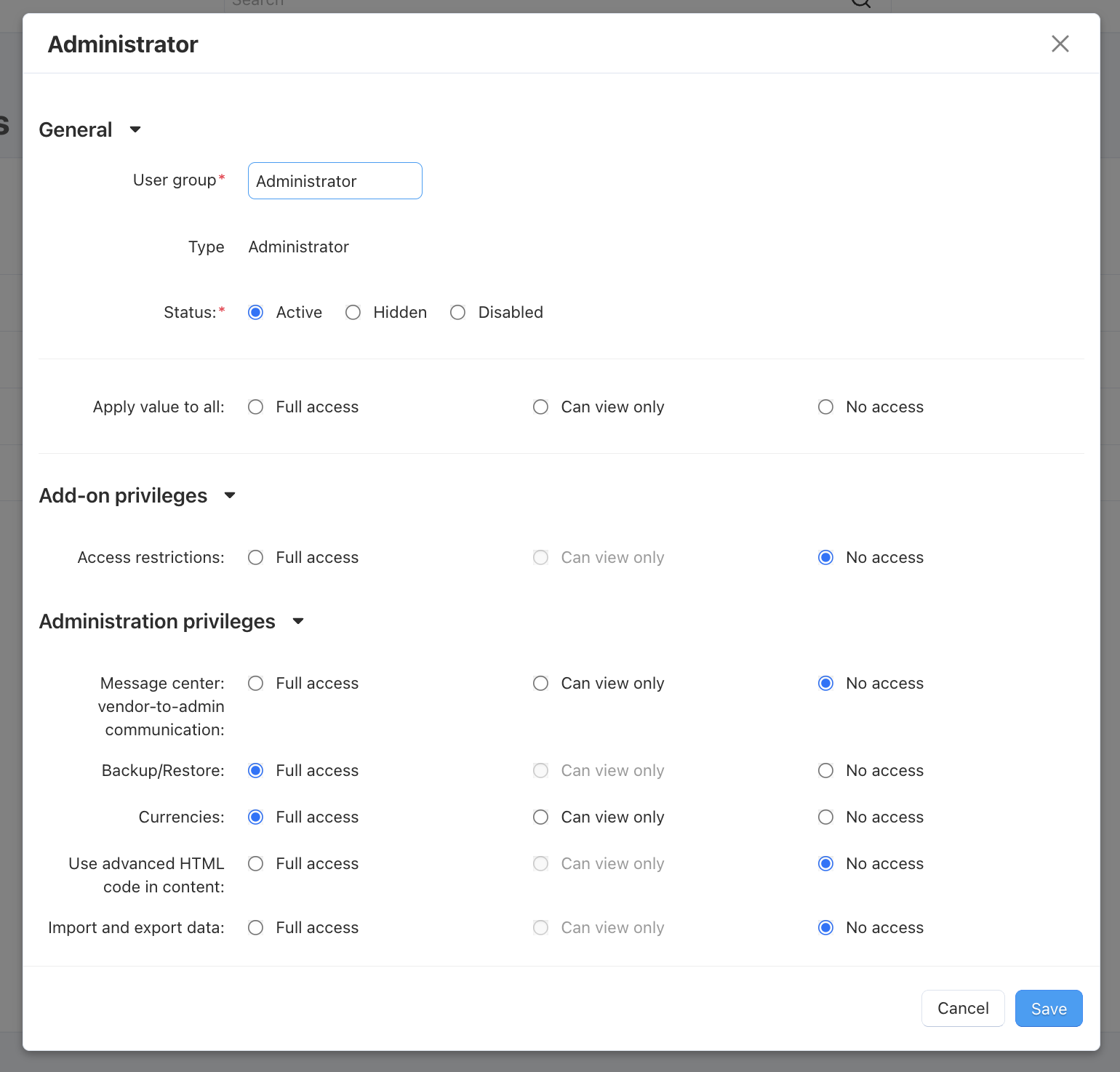This screenshot has width=1120, height=1072.
Task: Collapse the Add-on privileges section
Action: click(x=230, y=495)
